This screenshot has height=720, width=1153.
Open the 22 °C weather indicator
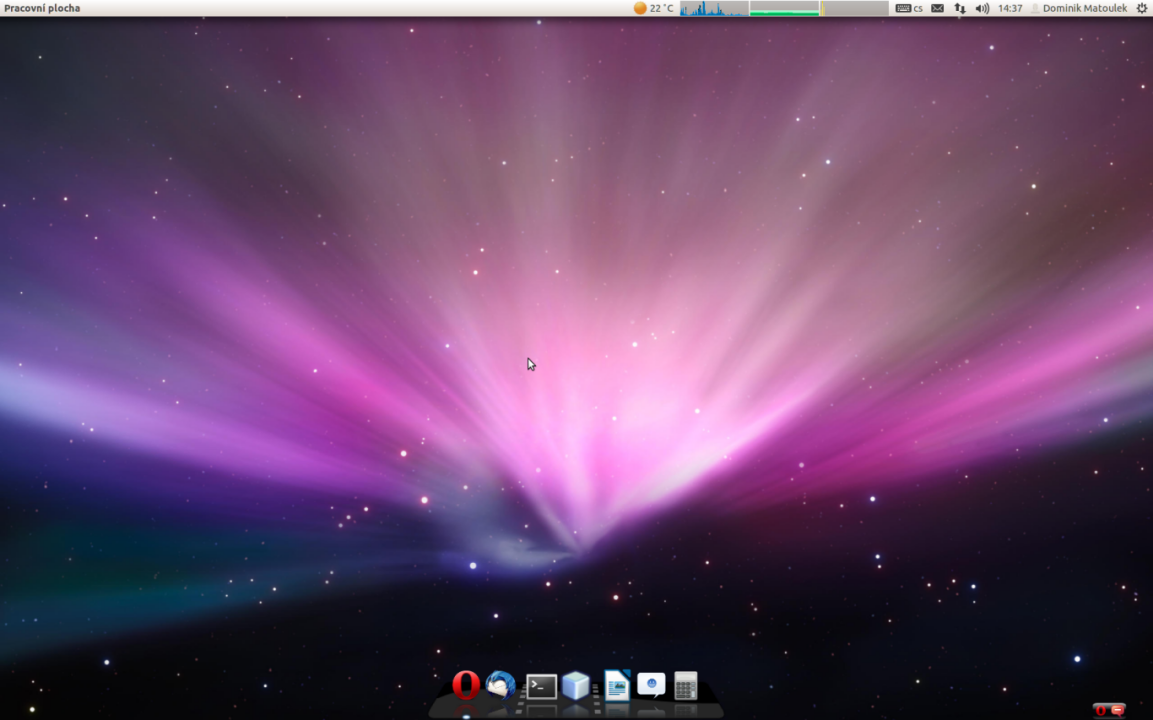(x=653, y=8)
